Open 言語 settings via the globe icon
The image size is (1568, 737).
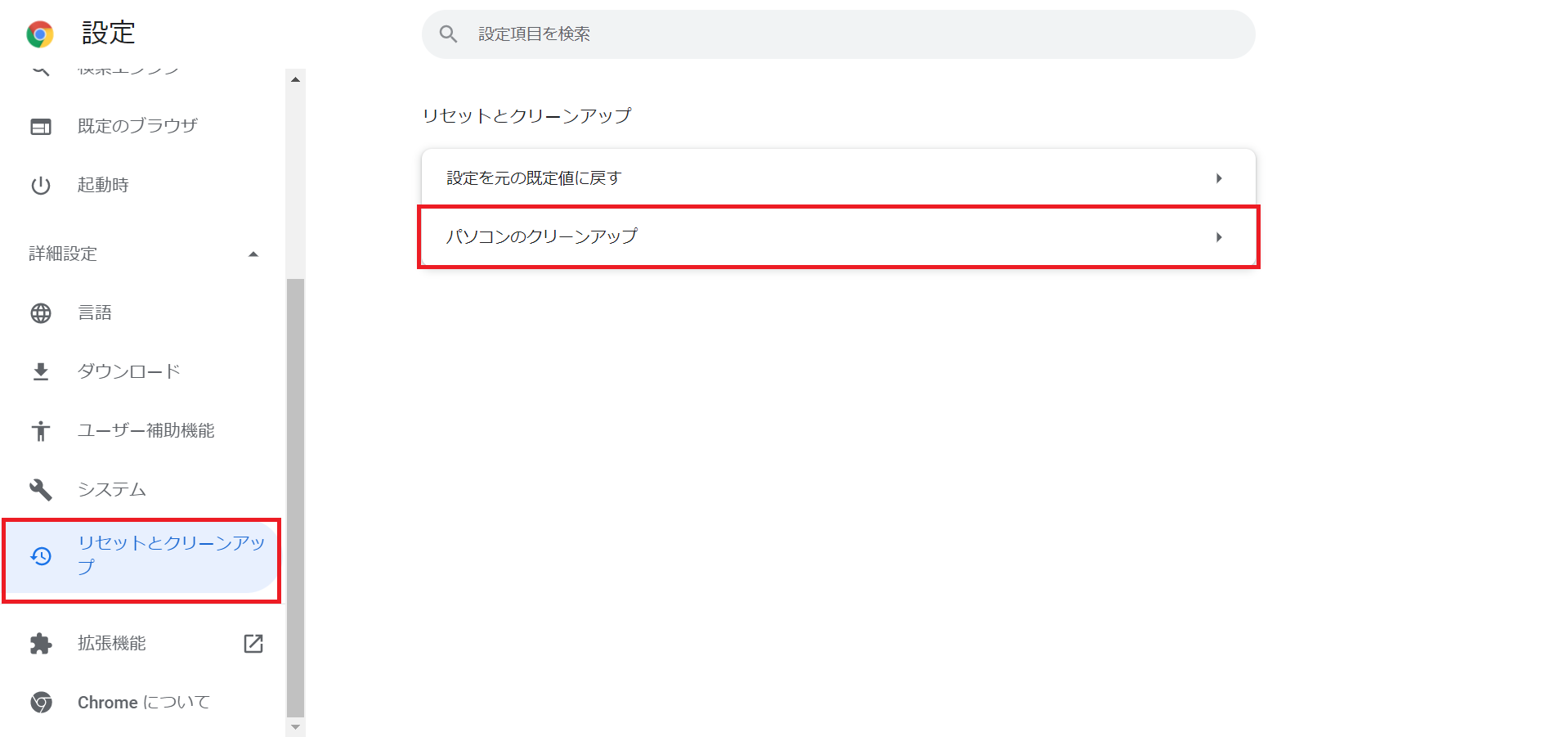pos(41,312)
